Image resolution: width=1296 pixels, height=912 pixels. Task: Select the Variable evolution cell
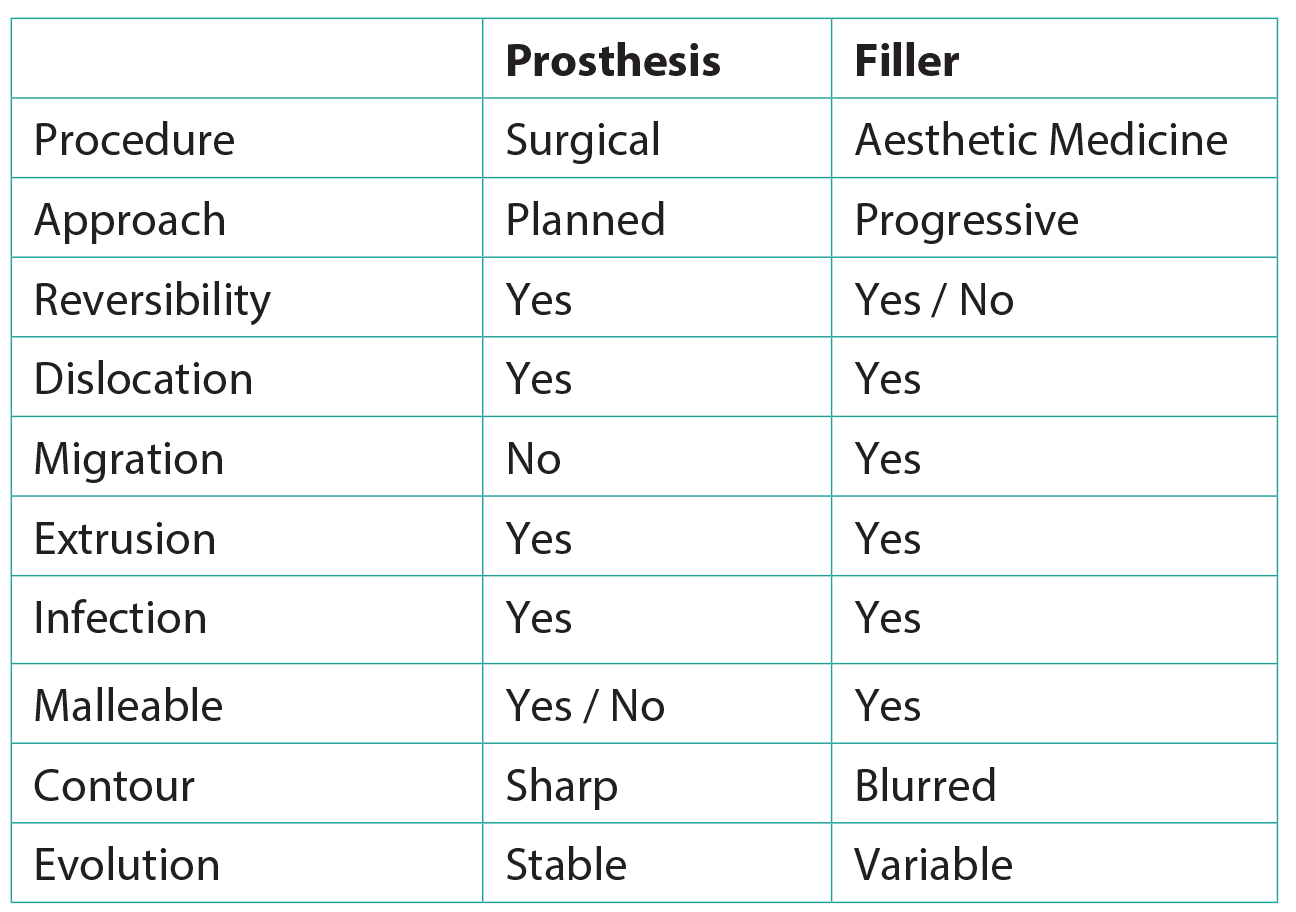click(x=933, y=865)
